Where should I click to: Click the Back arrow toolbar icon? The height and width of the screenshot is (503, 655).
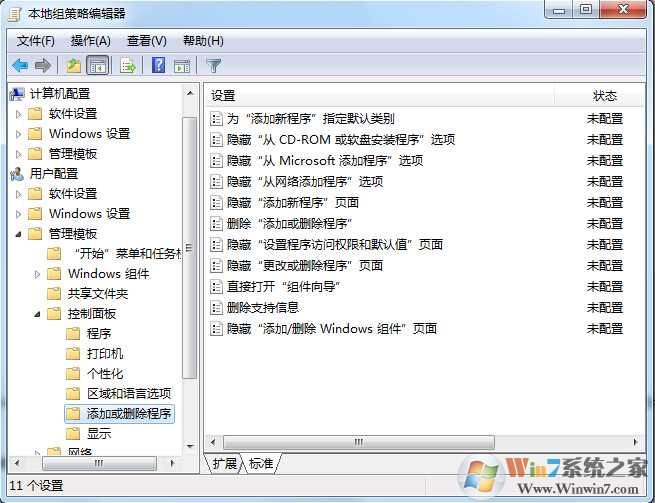[20, 66]
